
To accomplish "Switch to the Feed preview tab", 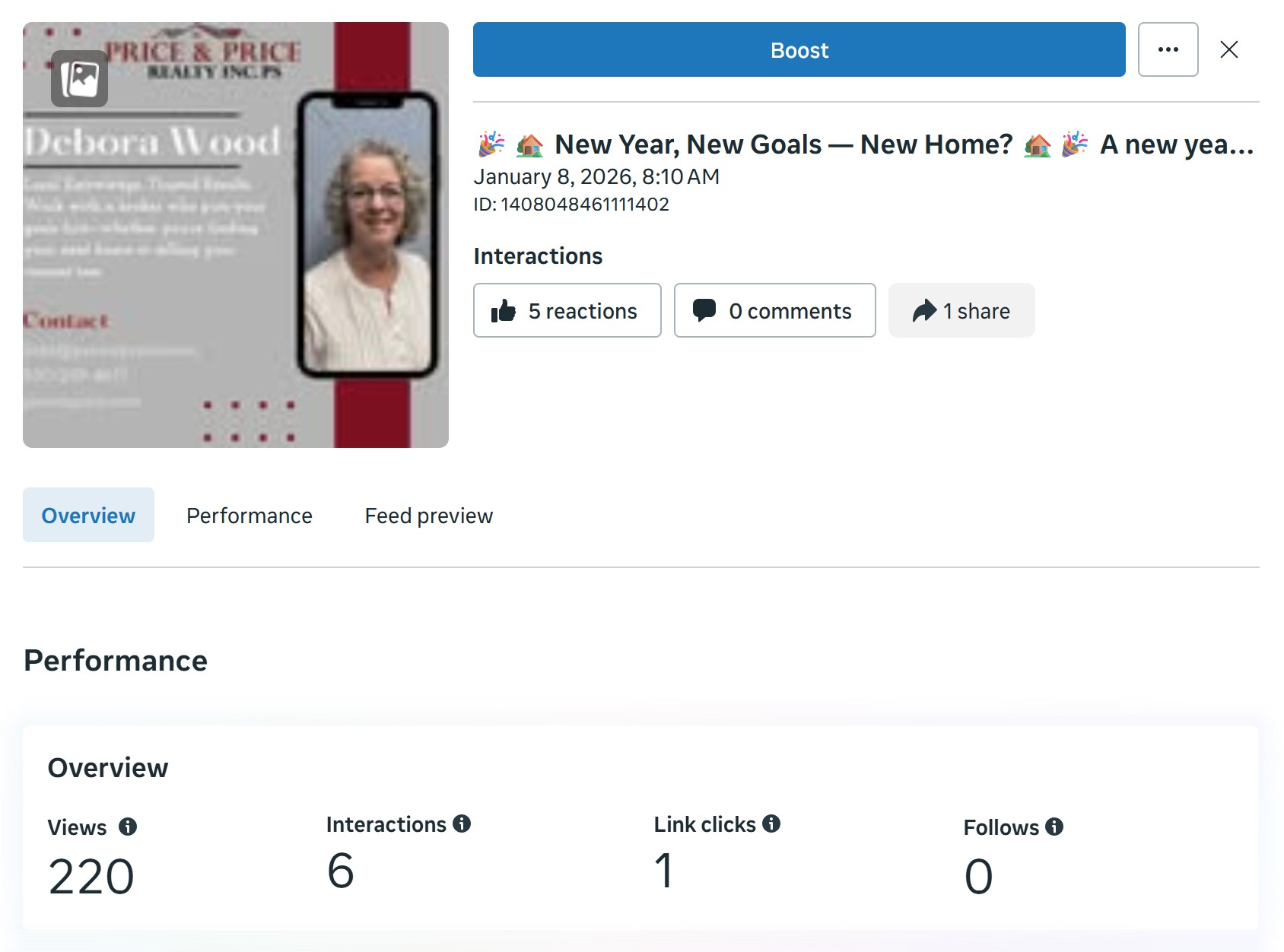I will click(428, 516).
